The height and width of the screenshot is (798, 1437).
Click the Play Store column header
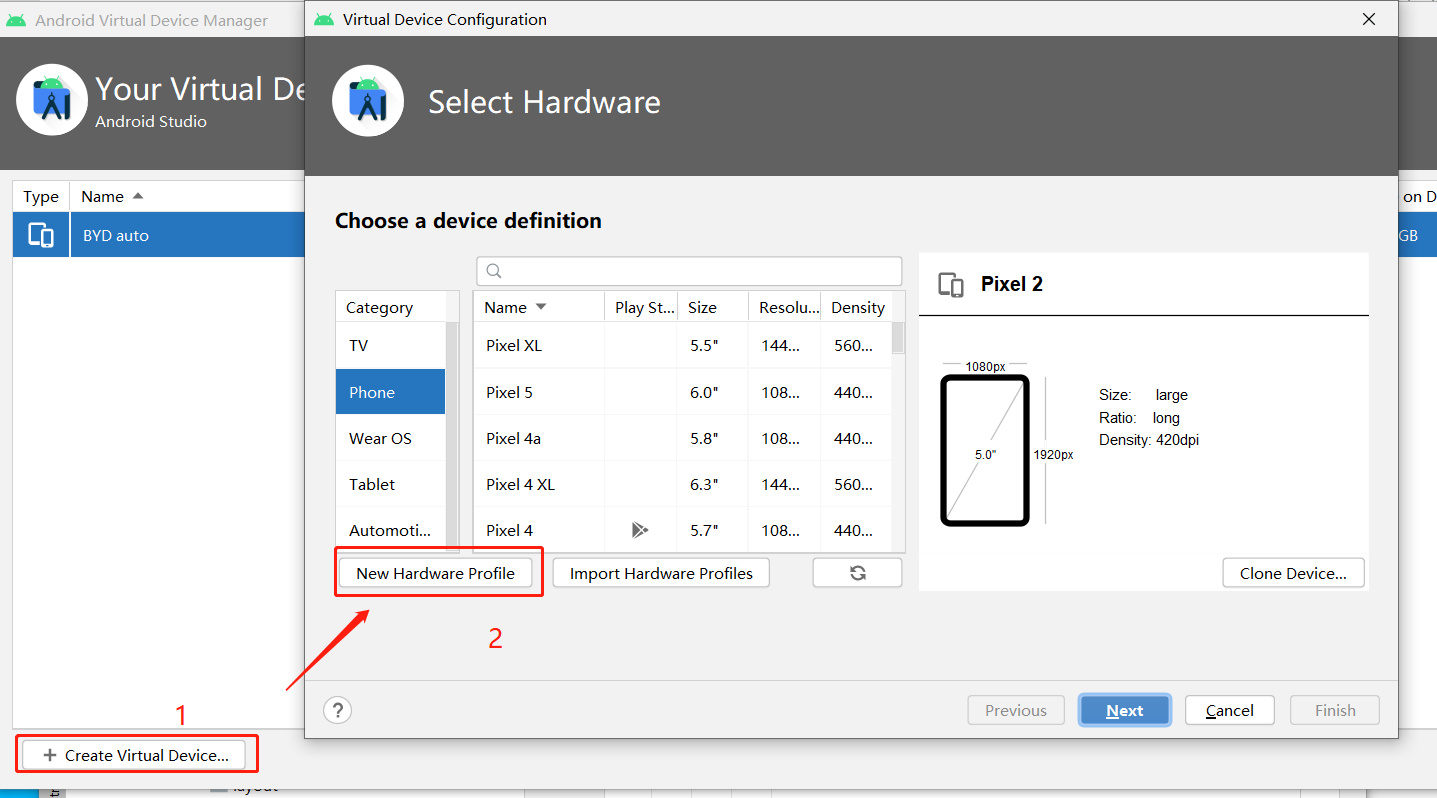(641, 307)
